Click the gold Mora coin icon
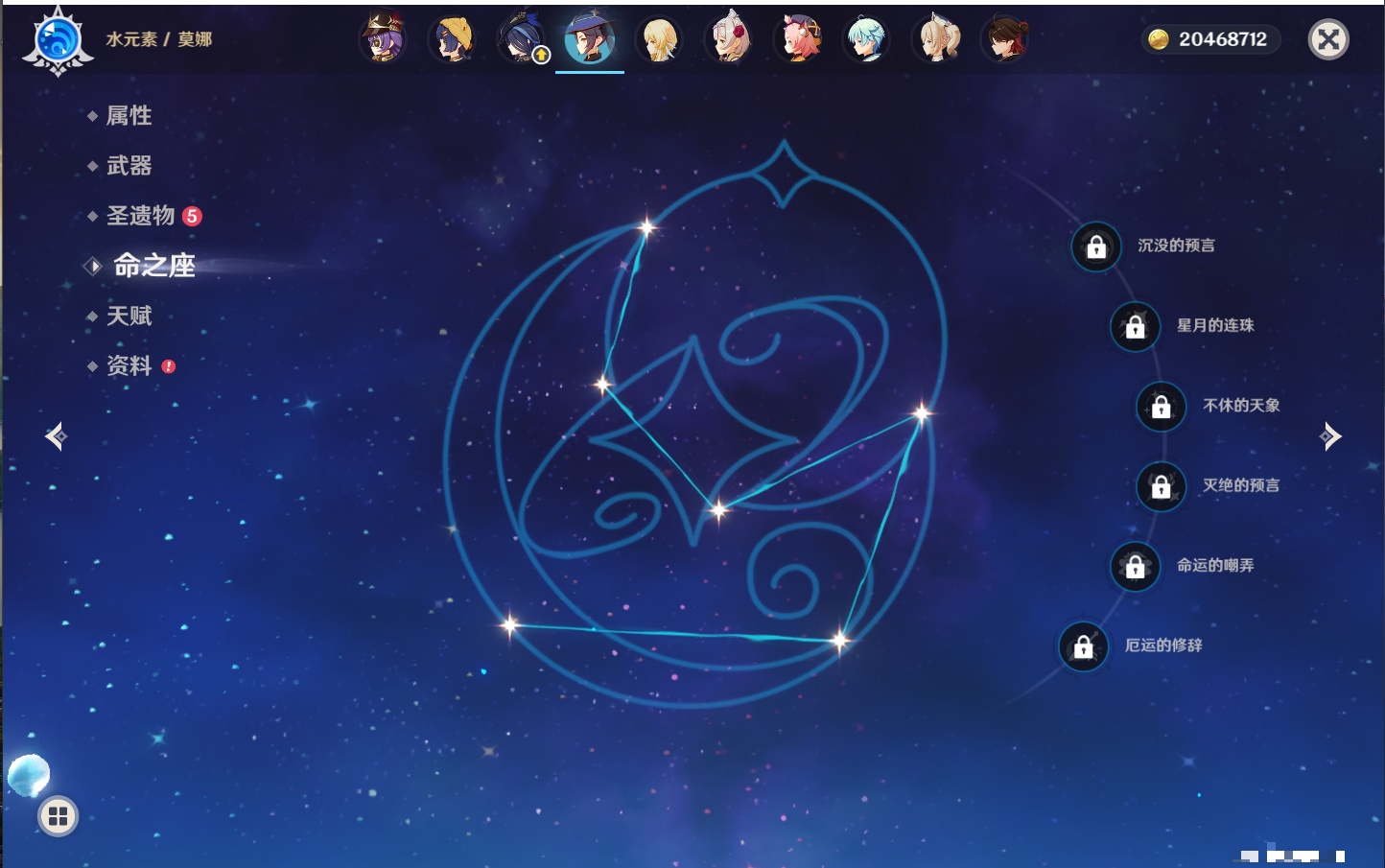 point(1159,39)
